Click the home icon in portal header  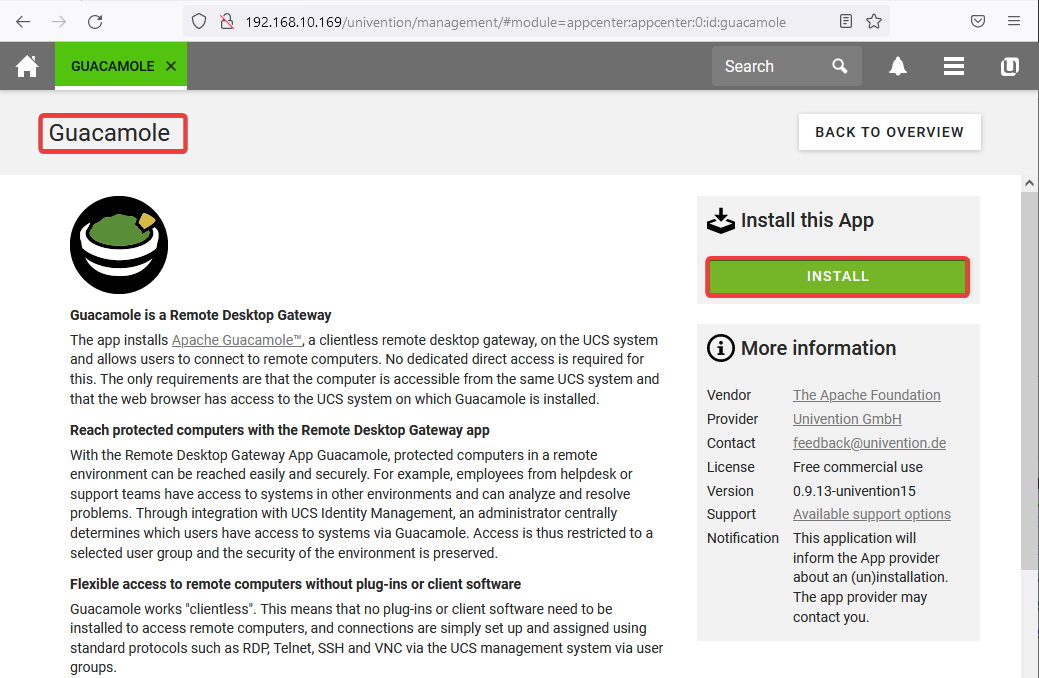27,66
